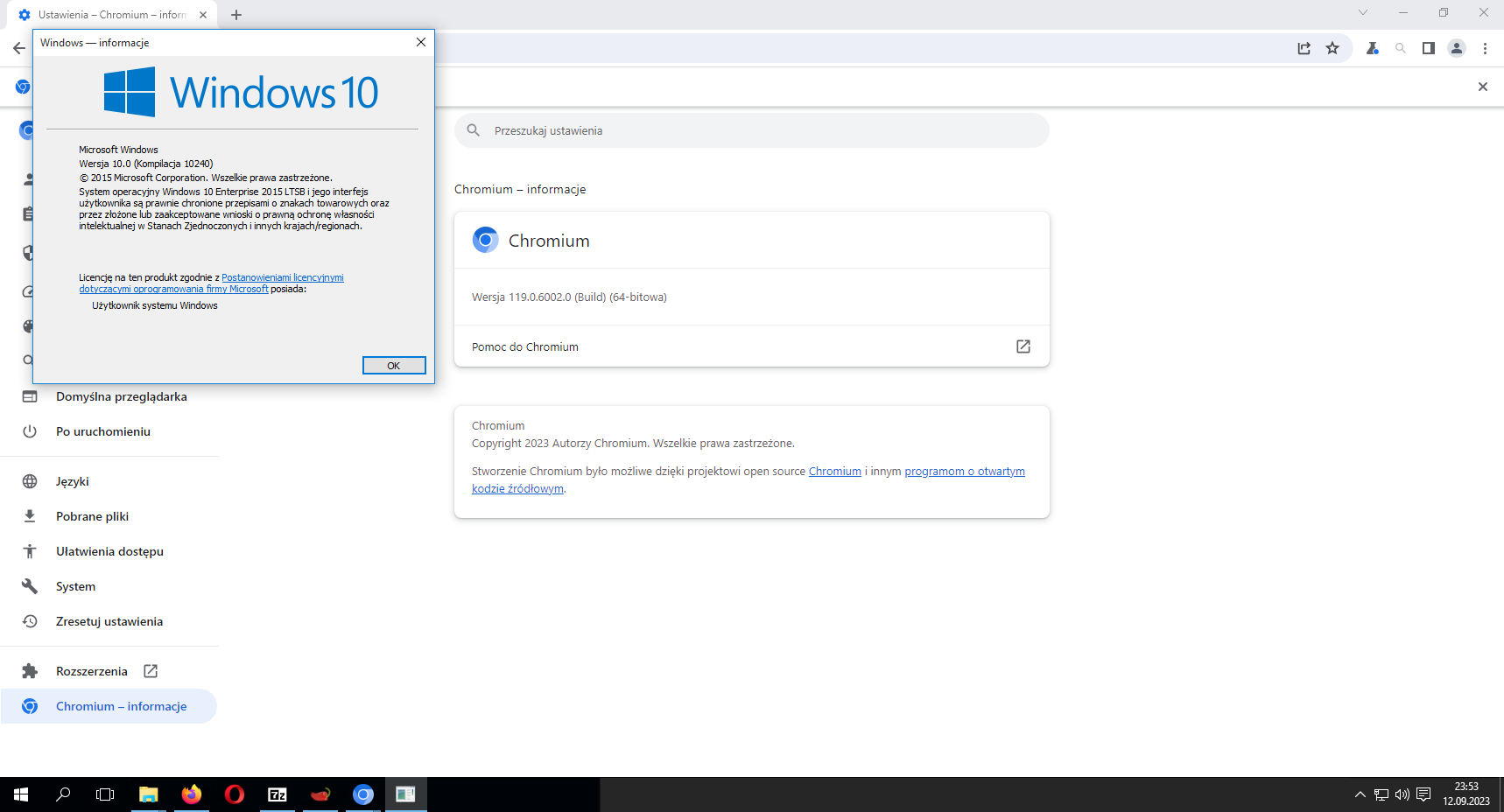
Task: Click the download icon beside Pobrane pliki
Action: tap(30, 516)
